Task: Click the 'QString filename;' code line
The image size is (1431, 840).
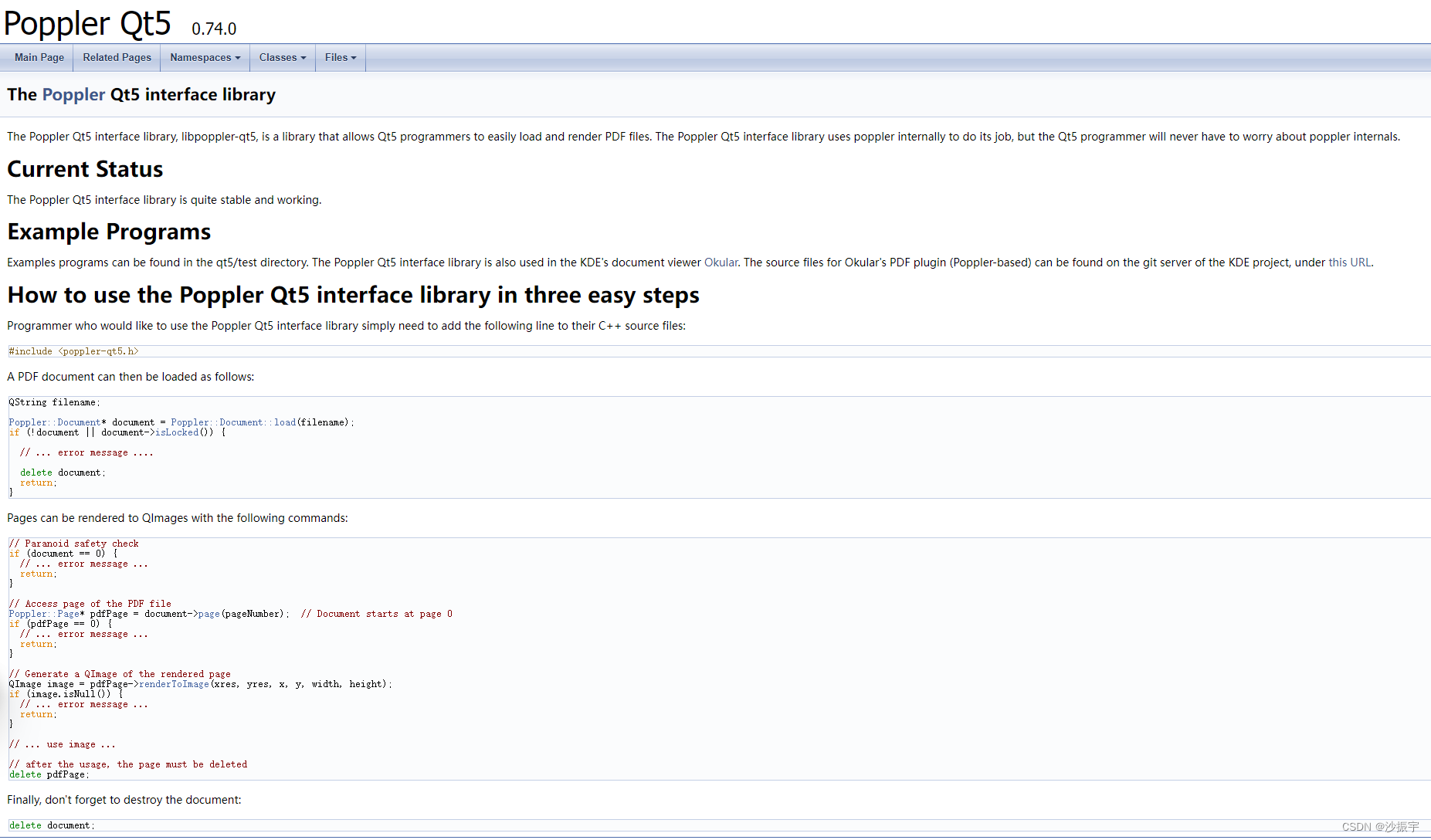Action: click(x=54, y=402)
